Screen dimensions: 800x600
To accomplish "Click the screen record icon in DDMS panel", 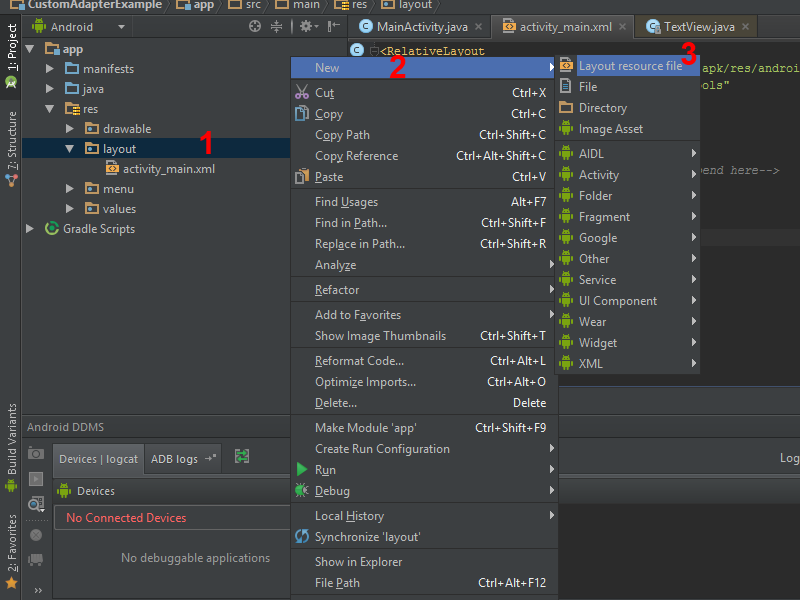I will 36,479.
